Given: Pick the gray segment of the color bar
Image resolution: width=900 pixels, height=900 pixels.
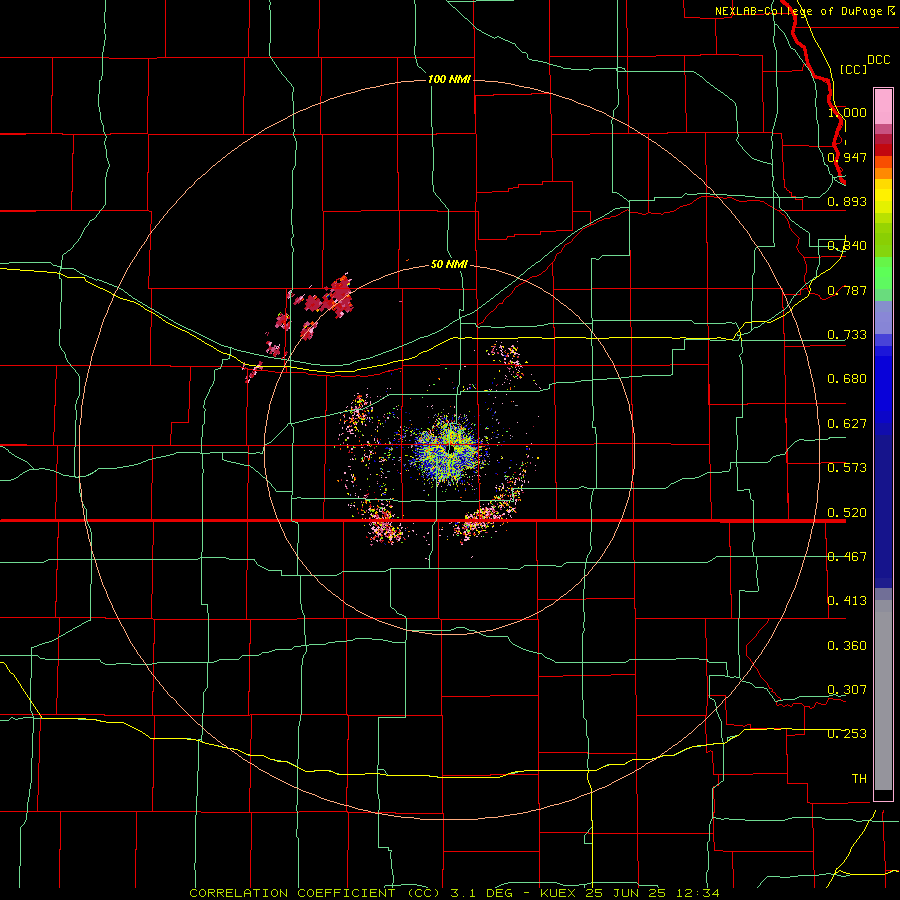Looking at the screenshot, I should pyautogui.click(x=883, y=695).
